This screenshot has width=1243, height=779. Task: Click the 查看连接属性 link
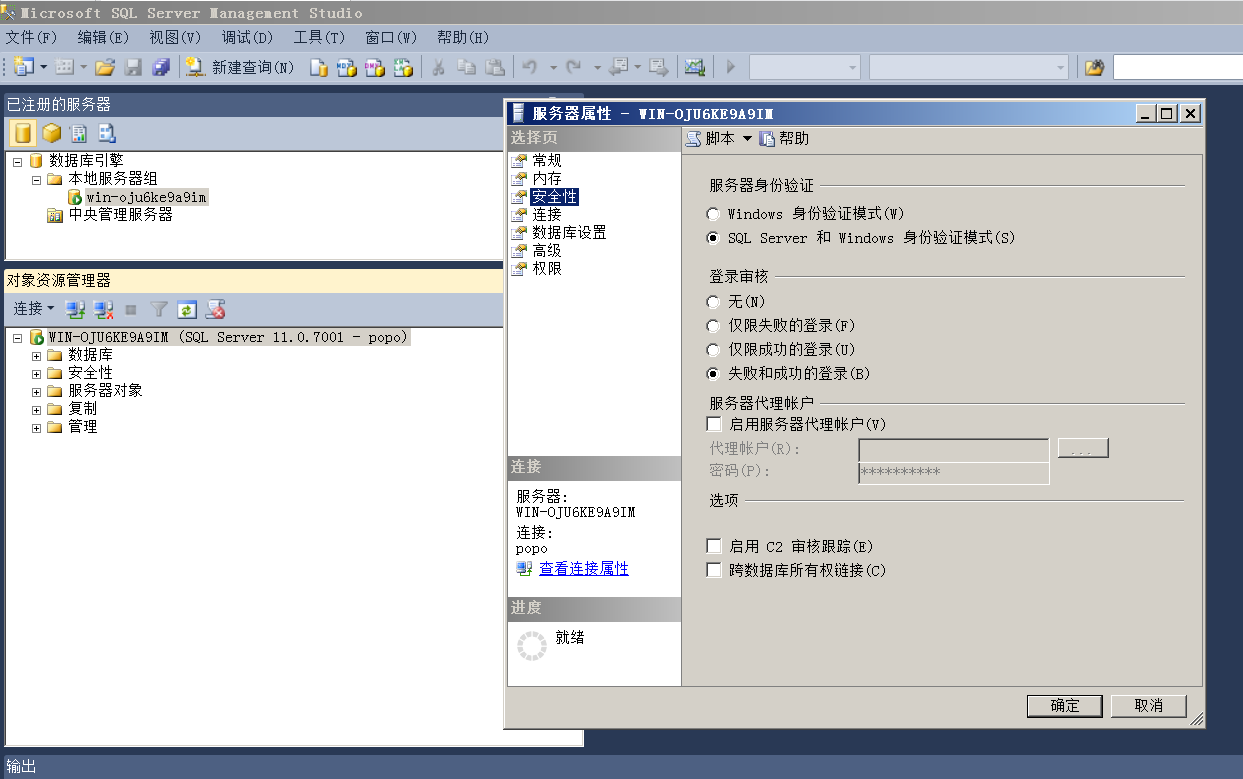(x=584, y=569)
